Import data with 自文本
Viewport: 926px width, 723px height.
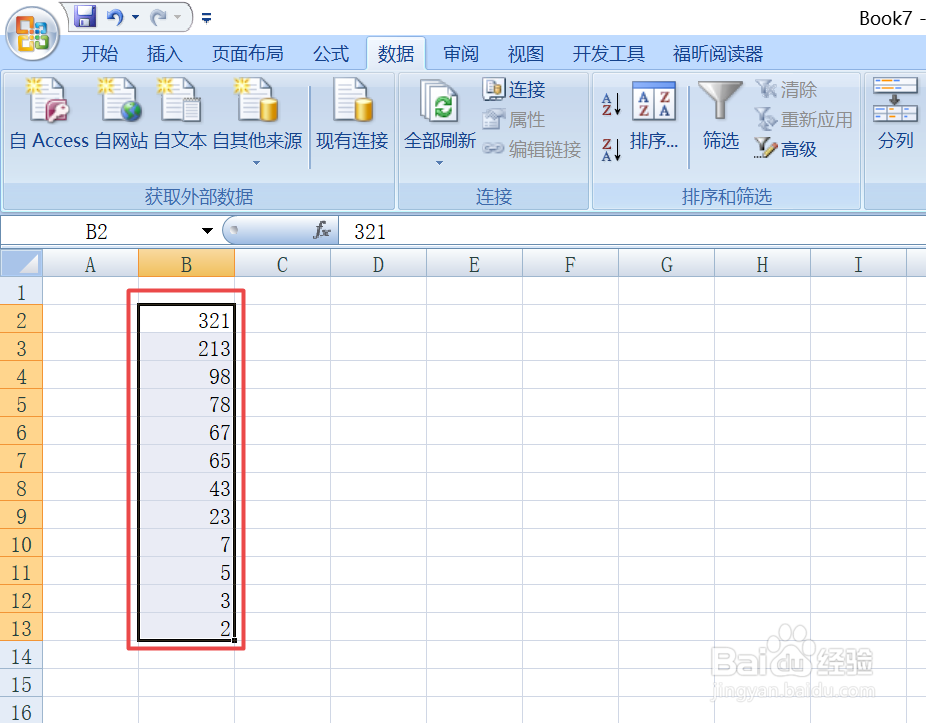[180, 115]
